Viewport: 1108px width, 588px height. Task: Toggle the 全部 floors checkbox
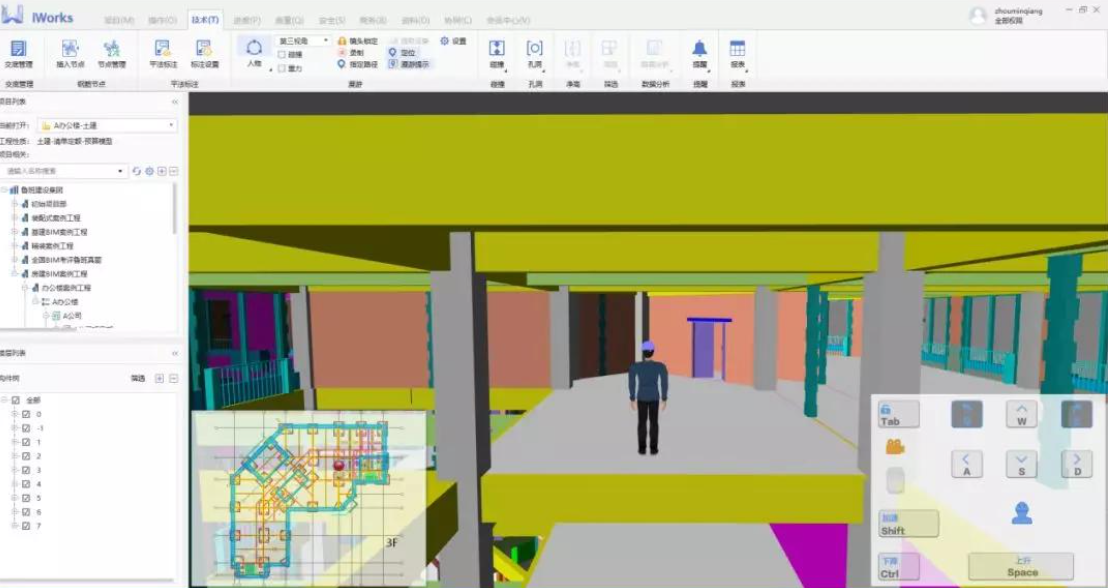tap(16, 400)
